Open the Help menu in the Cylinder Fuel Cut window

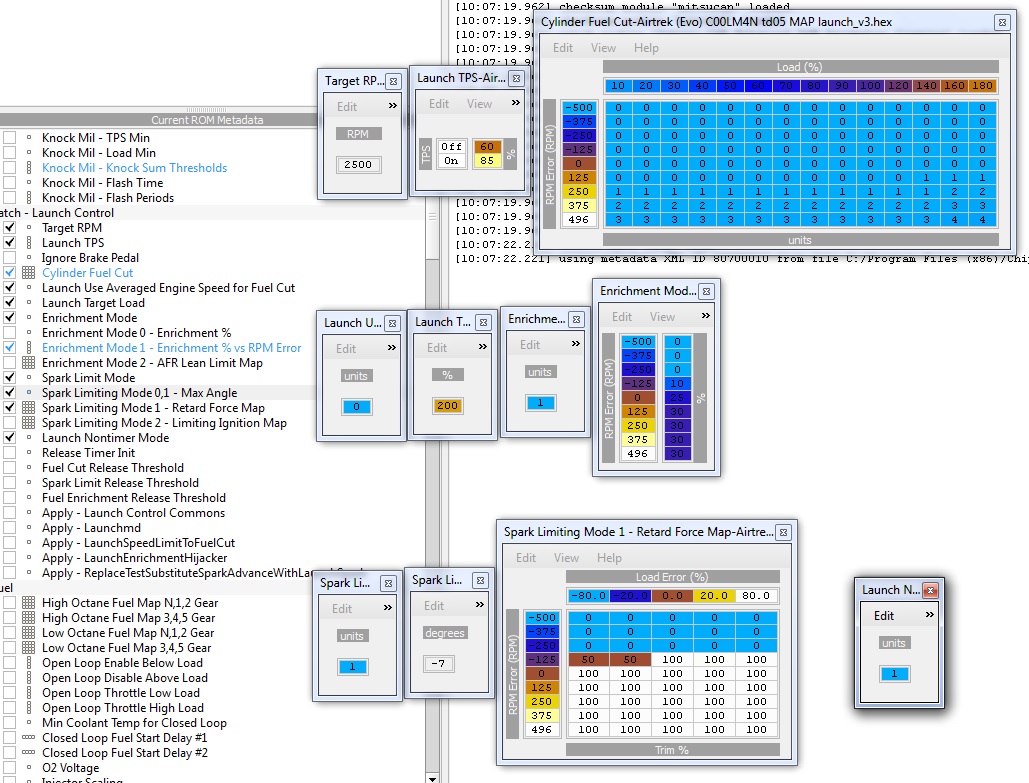point(646,48)
